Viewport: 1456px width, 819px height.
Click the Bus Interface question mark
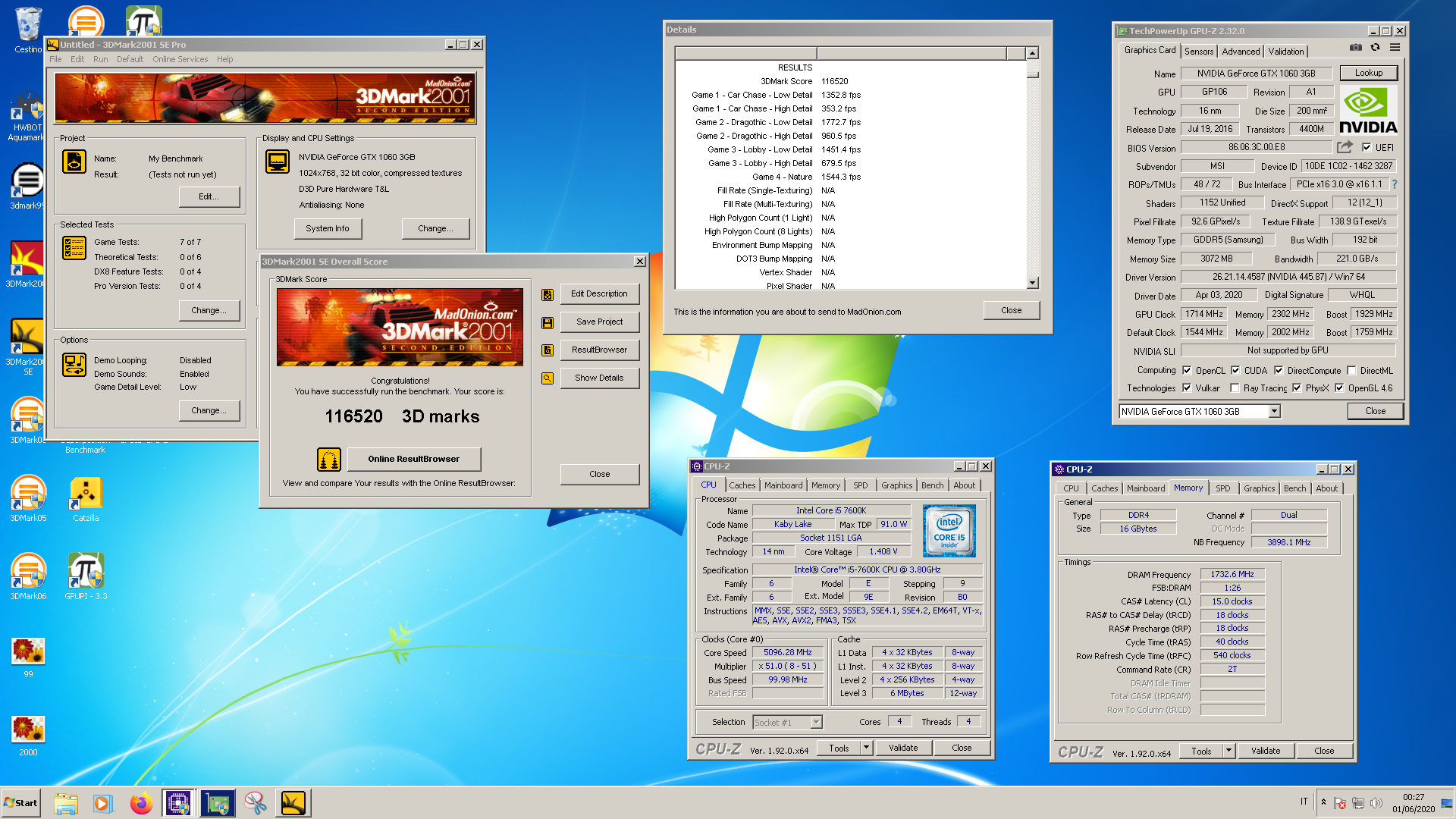tap(1394, 184)
